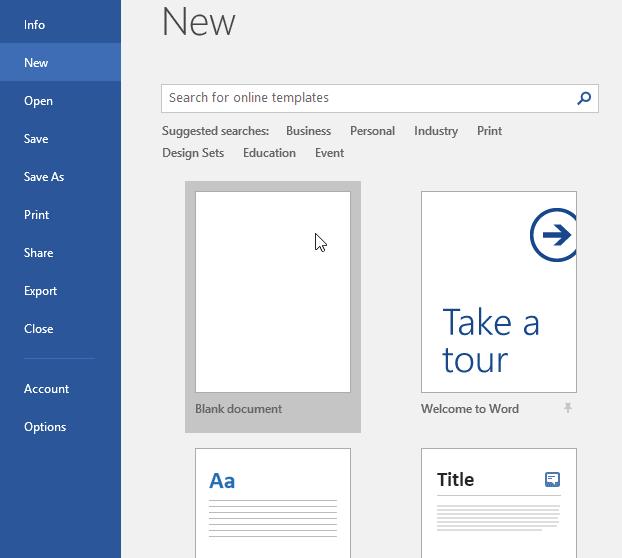This screenshot has height=558, width=622.
Task: Search suggested Education templates
Action: (x=269, y=153)
